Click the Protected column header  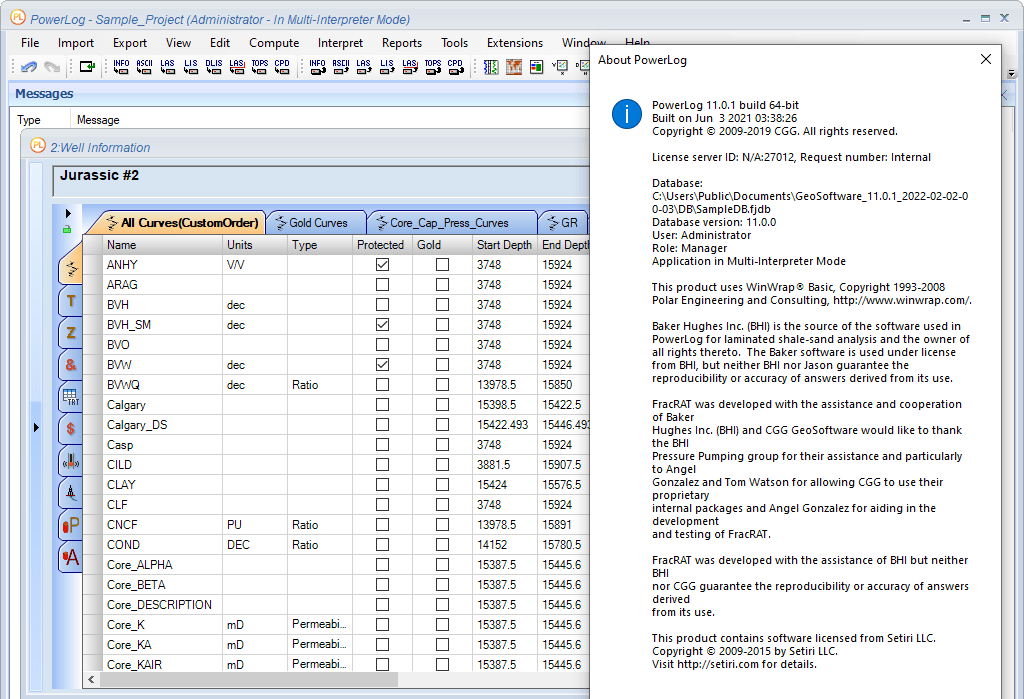(x=382, y=245)
